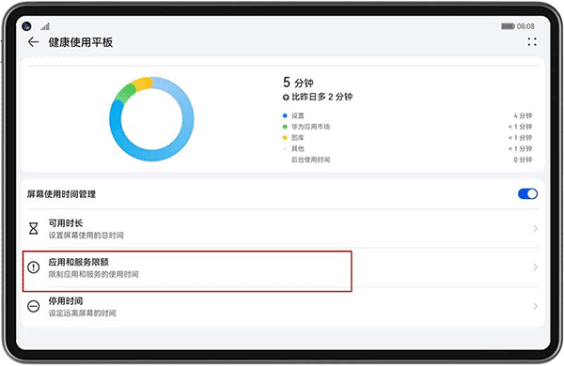Click the 健康使用平板 page title

(81, 42)
